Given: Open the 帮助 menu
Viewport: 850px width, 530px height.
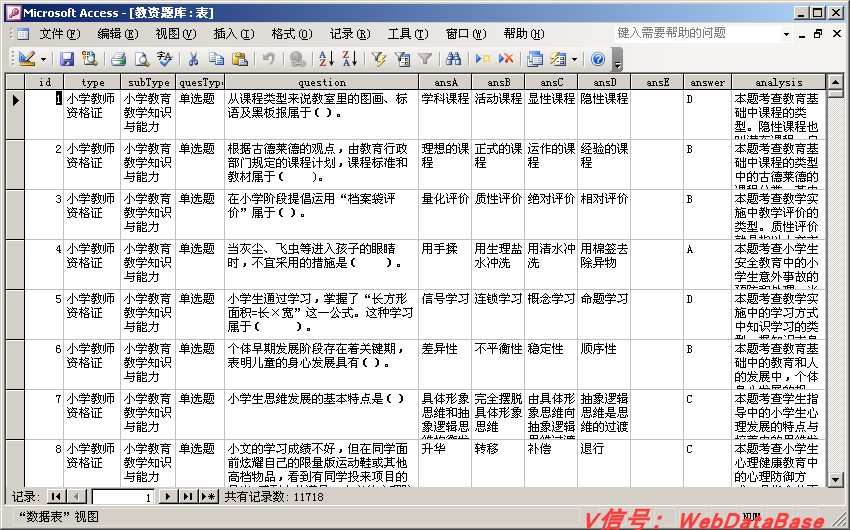Looking at the screenshot, I should tap(524, 34).
